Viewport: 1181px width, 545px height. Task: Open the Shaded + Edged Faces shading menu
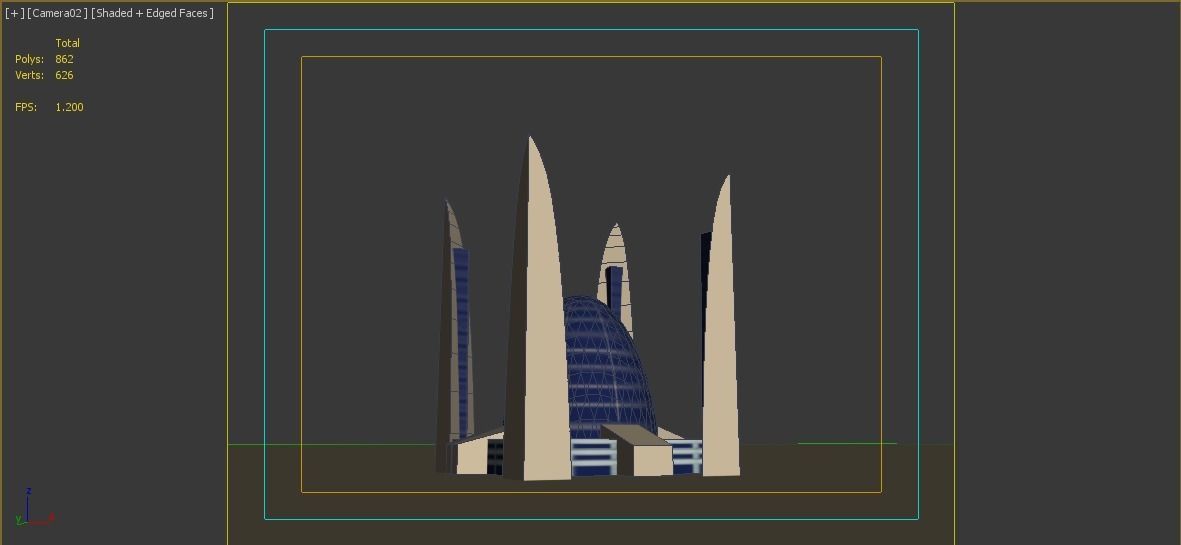(152, 14)
